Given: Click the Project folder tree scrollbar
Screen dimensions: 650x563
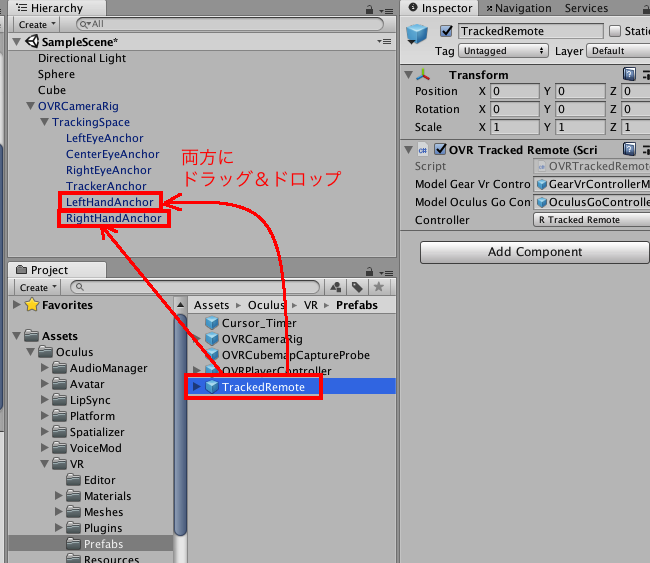Looking at the screenshot, I should coord(180,425).
